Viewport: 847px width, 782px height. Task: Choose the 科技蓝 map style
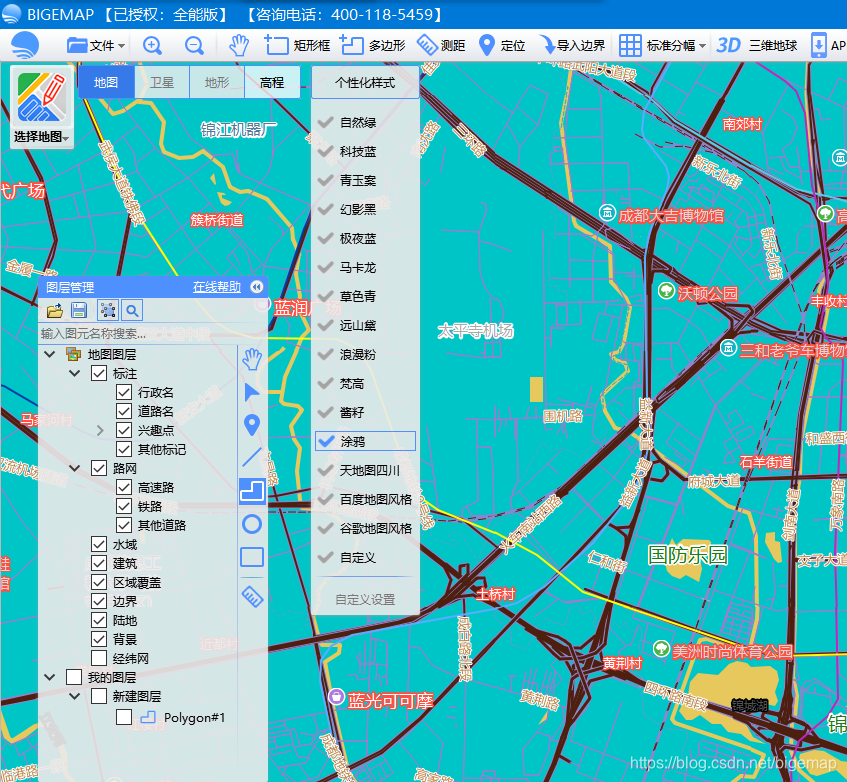[x=358, y=152]
